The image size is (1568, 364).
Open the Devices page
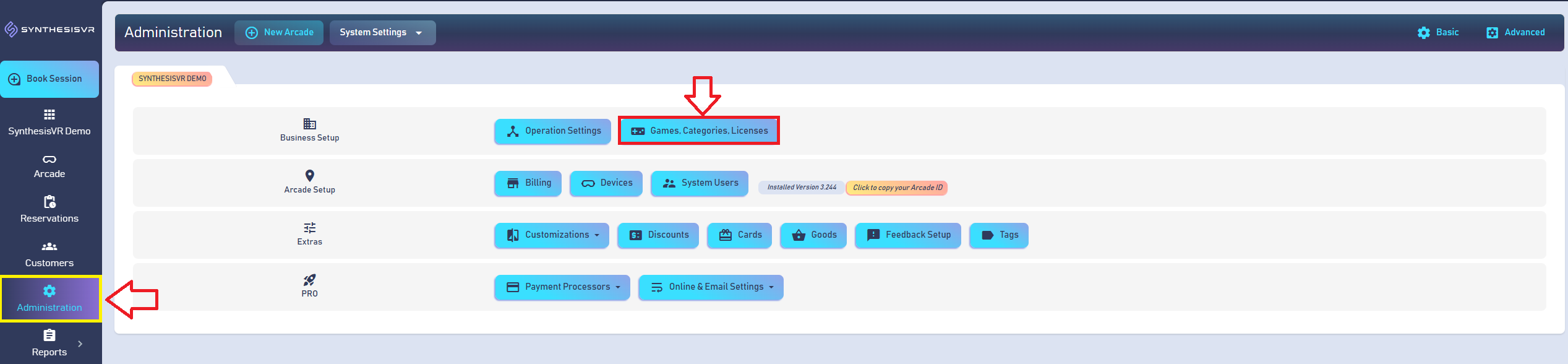click(x=606, y=183)
